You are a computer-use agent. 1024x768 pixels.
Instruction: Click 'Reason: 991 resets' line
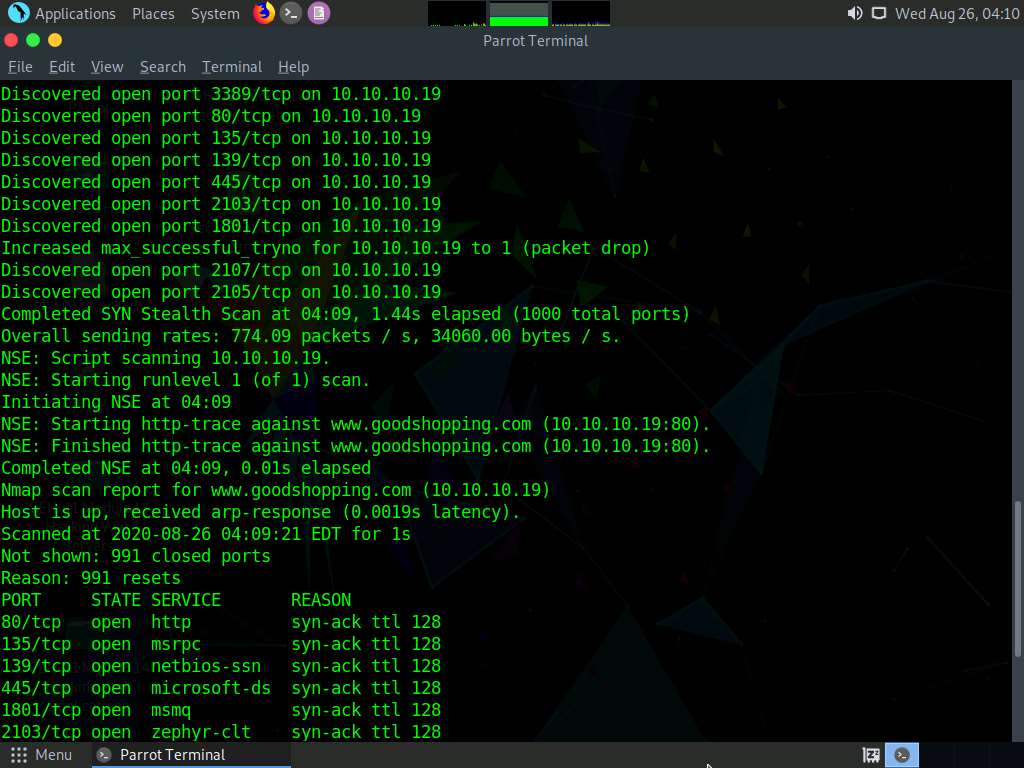coord(91,578)
